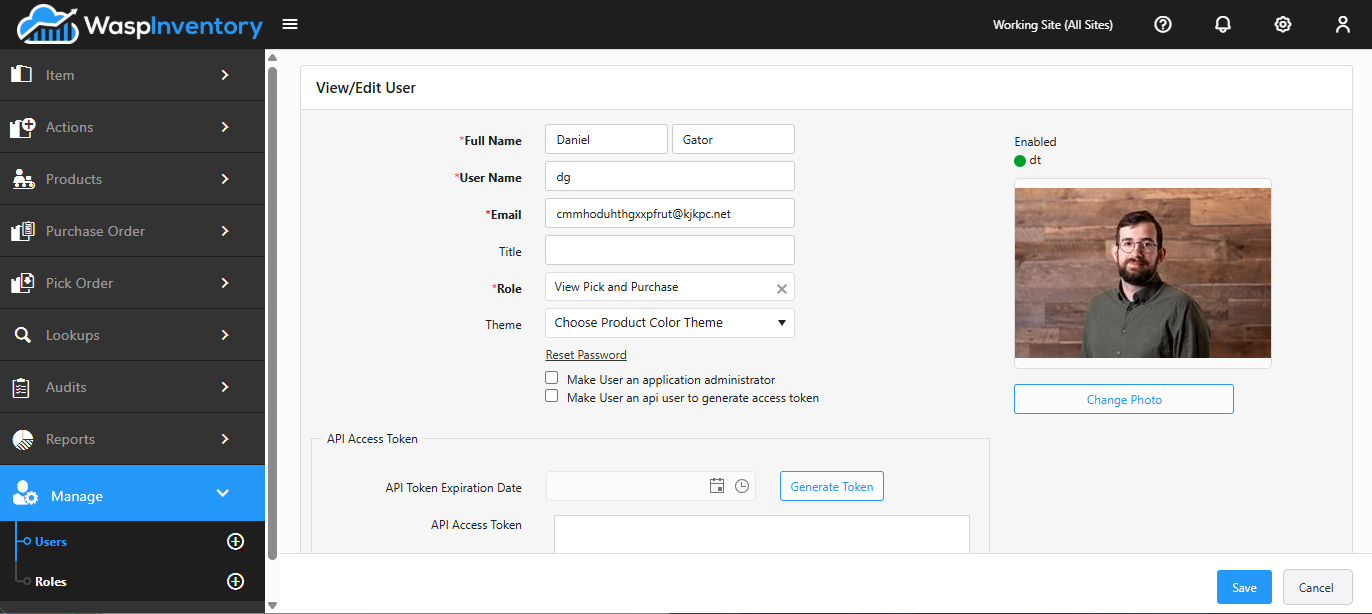
Task: Click the first name field containing Daniel
Action: 606,139
